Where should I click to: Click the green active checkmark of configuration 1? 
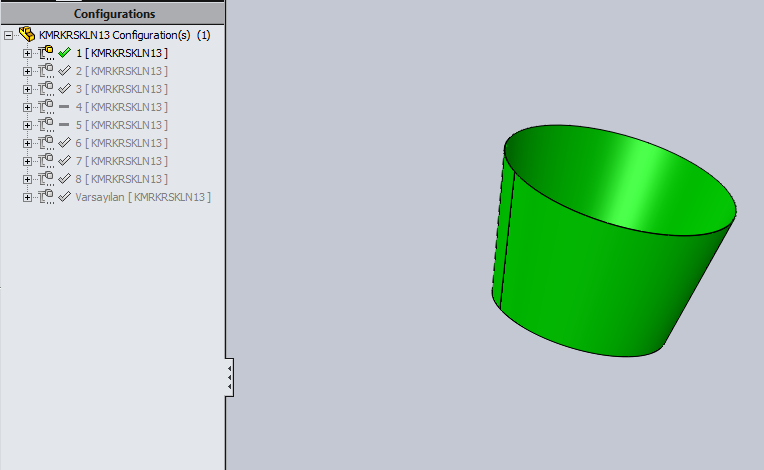(64, 53)
